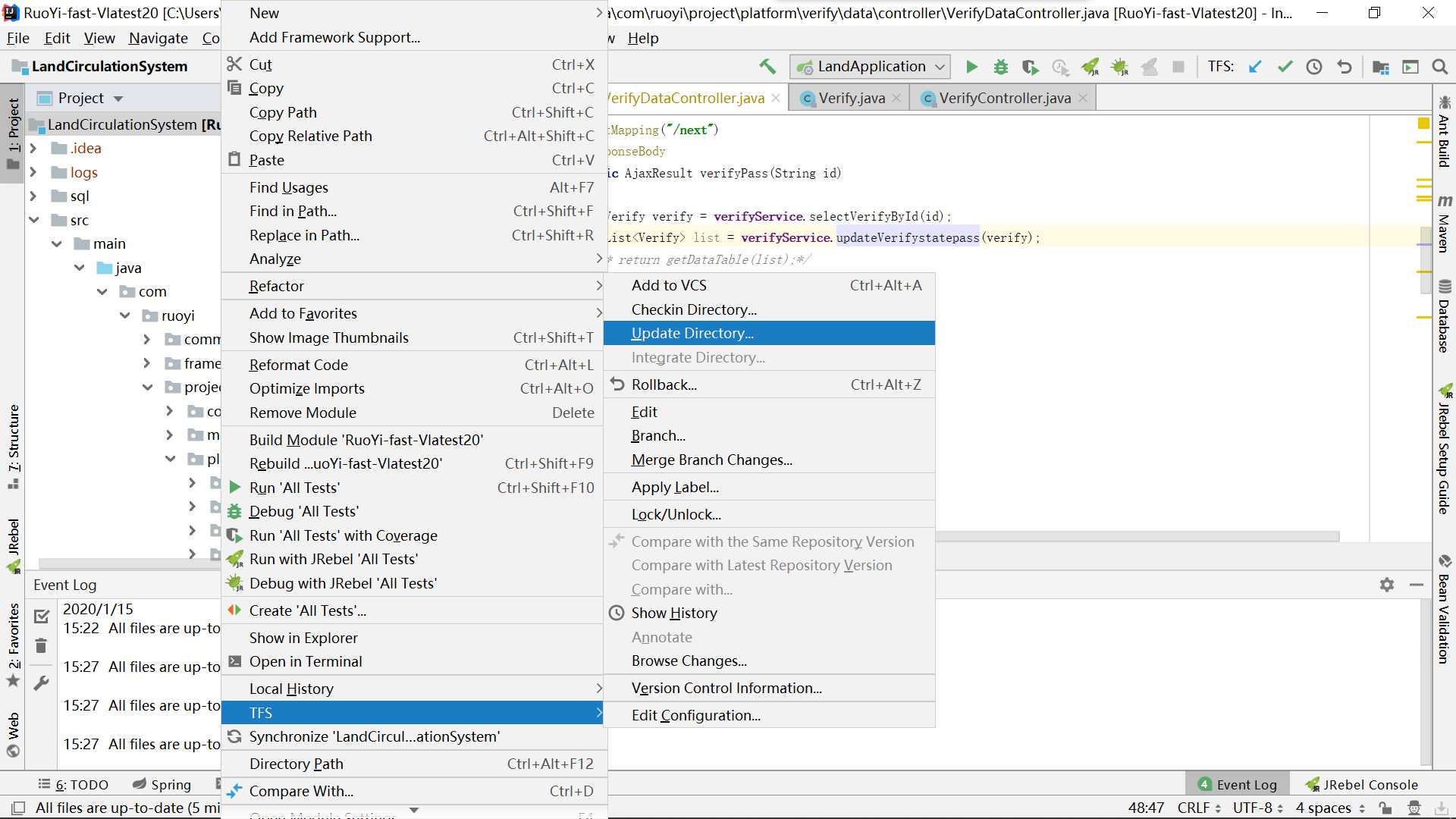The image size is (1456, 819).
Task: Click UTF-8 encoding in status bar
Action: click(x=1258, y=808)
